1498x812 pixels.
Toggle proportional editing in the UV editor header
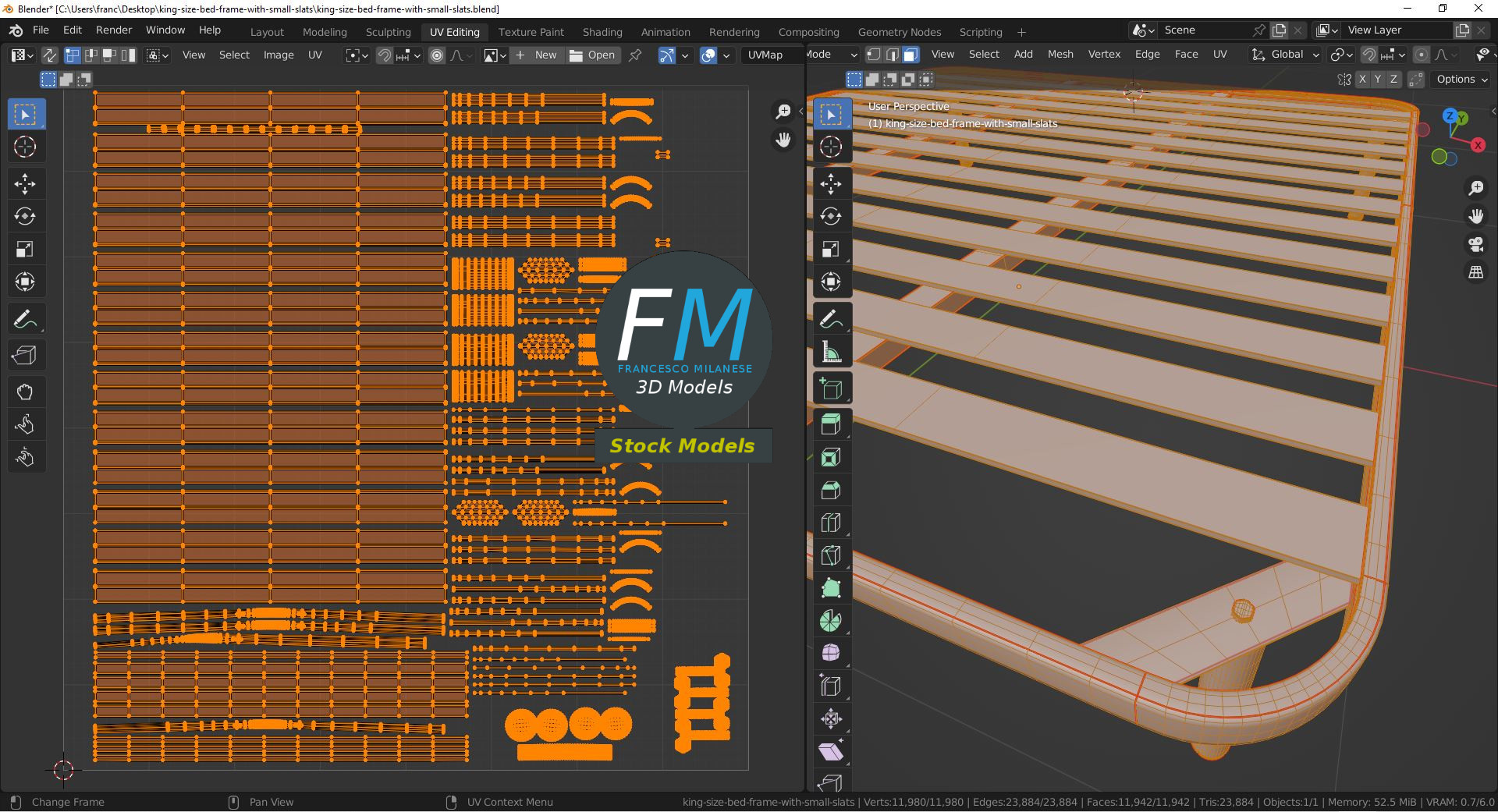click(437, 55)
